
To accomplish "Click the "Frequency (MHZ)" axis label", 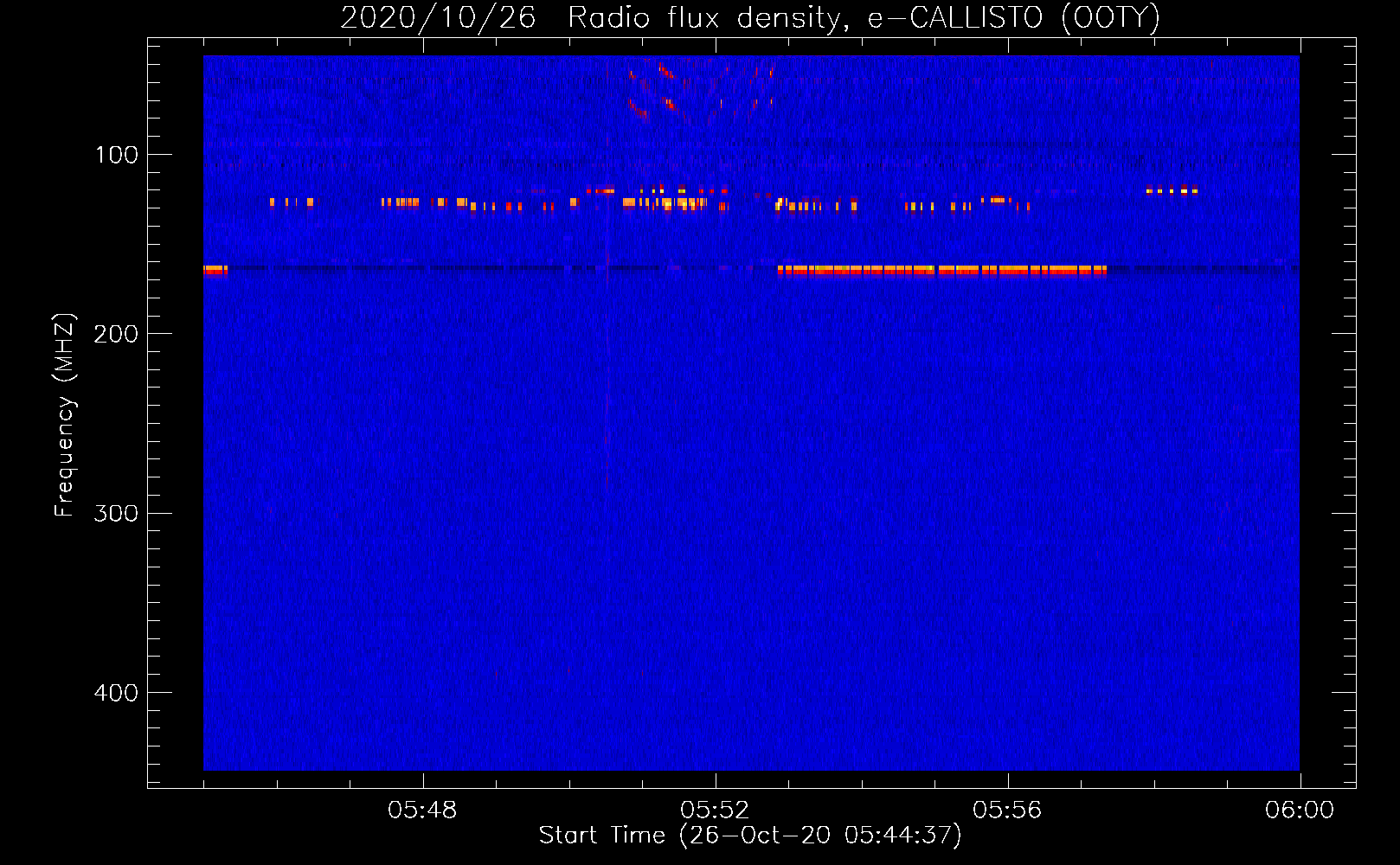I will (65, 415).
